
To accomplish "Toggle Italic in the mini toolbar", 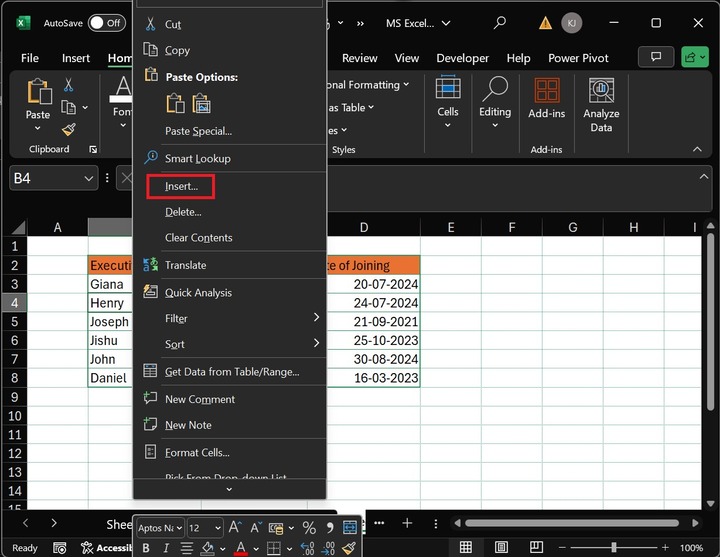I will coord(166,548).
